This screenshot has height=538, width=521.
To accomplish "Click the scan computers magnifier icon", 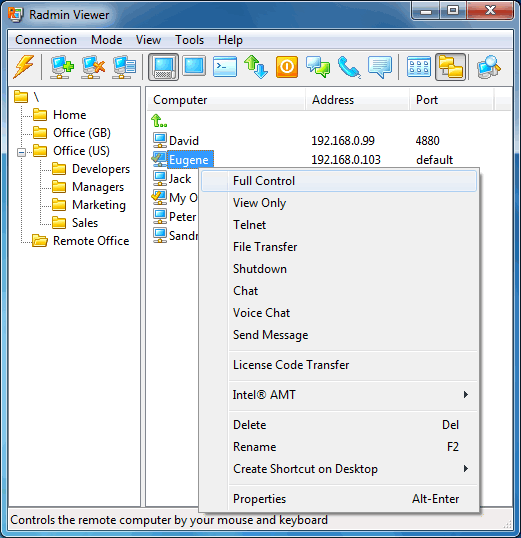I will click(x=489, y=67).
